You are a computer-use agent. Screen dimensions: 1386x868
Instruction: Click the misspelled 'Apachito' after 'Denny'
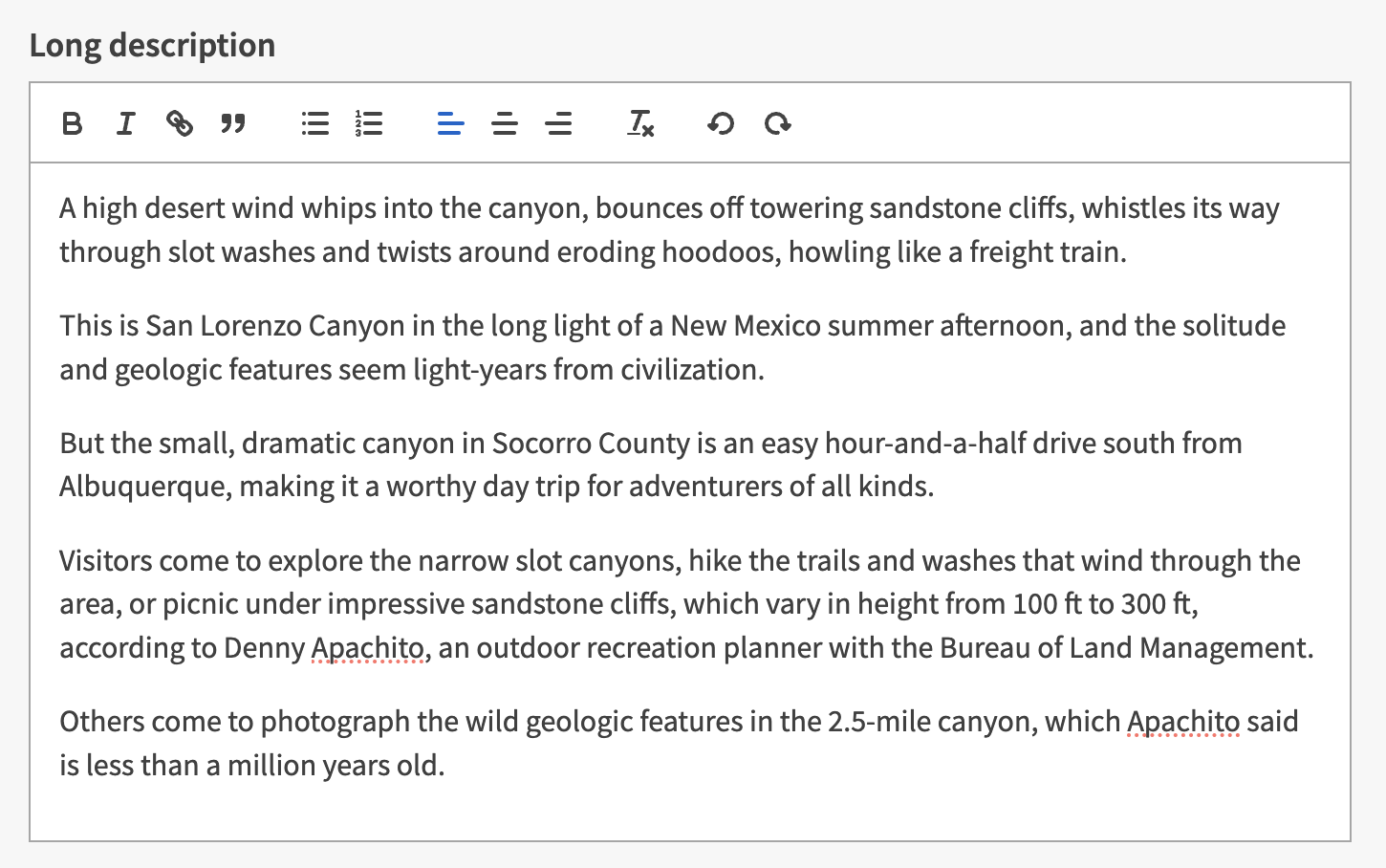point(367,648)
